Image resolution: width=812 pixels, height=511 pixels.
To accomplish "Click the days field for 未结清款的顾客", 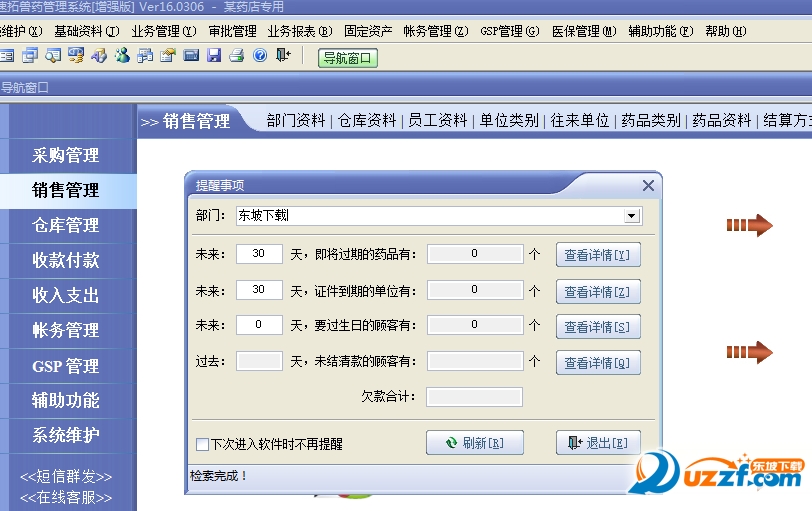I will (259, 361).
